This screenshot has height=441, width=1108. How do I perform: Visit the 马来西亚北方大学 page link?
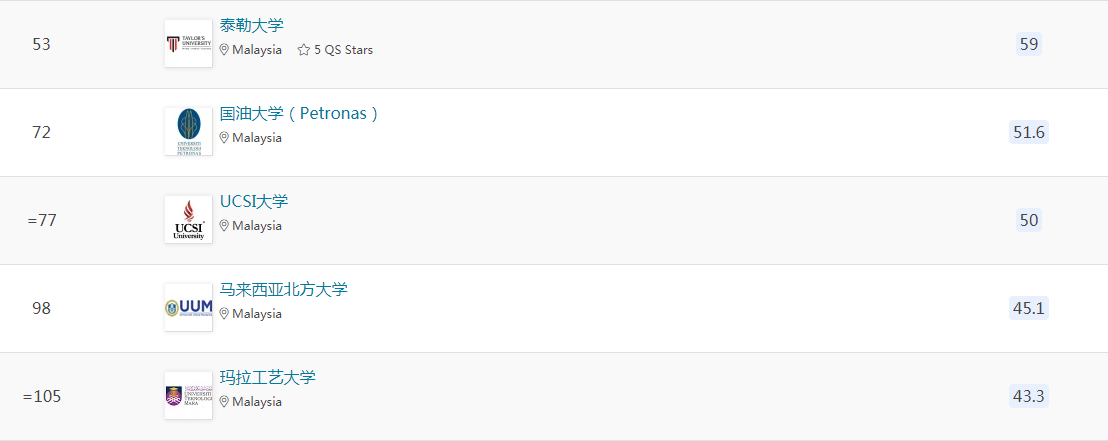pyautogui.click(x=284, y=290)
